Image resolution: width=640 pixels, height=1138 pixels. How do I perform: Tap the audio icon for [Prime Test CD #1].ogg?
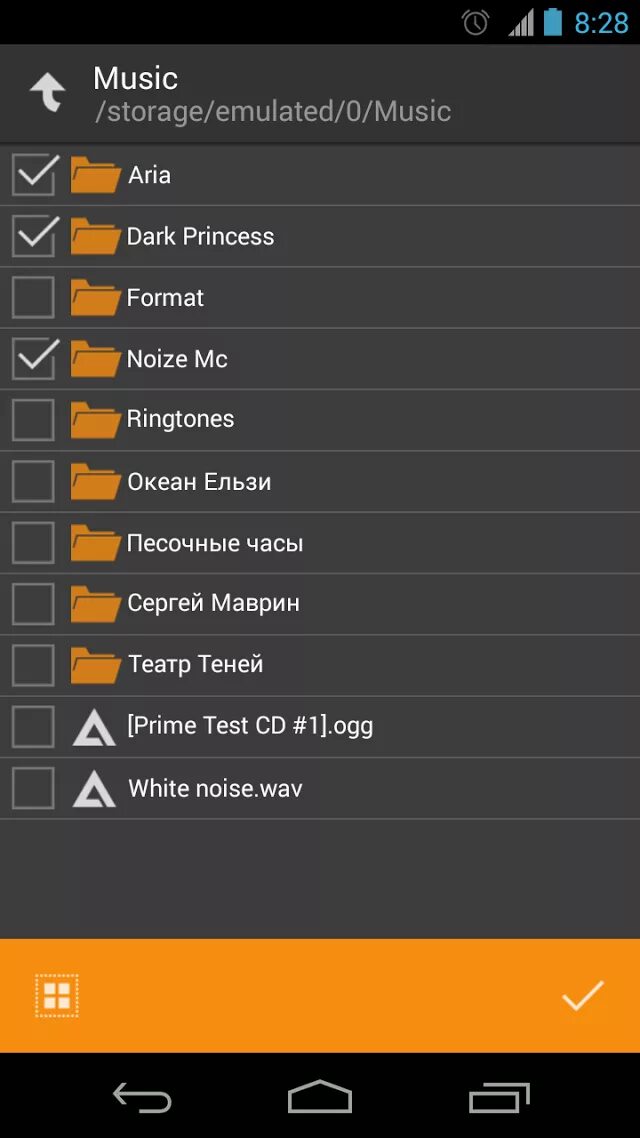click(x=94, y=727)
